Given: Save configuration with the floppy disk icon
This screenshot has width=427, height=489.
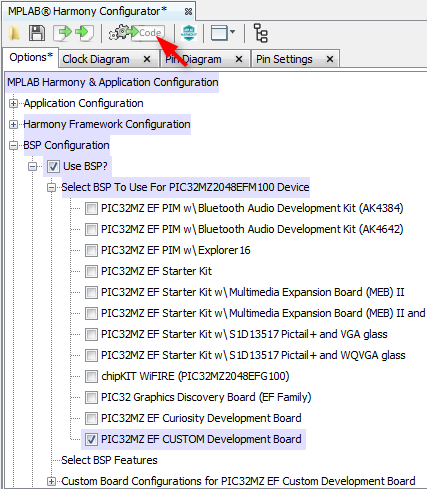Looking at the screenshot, I should pyautogui.click(x=37, y=33).
